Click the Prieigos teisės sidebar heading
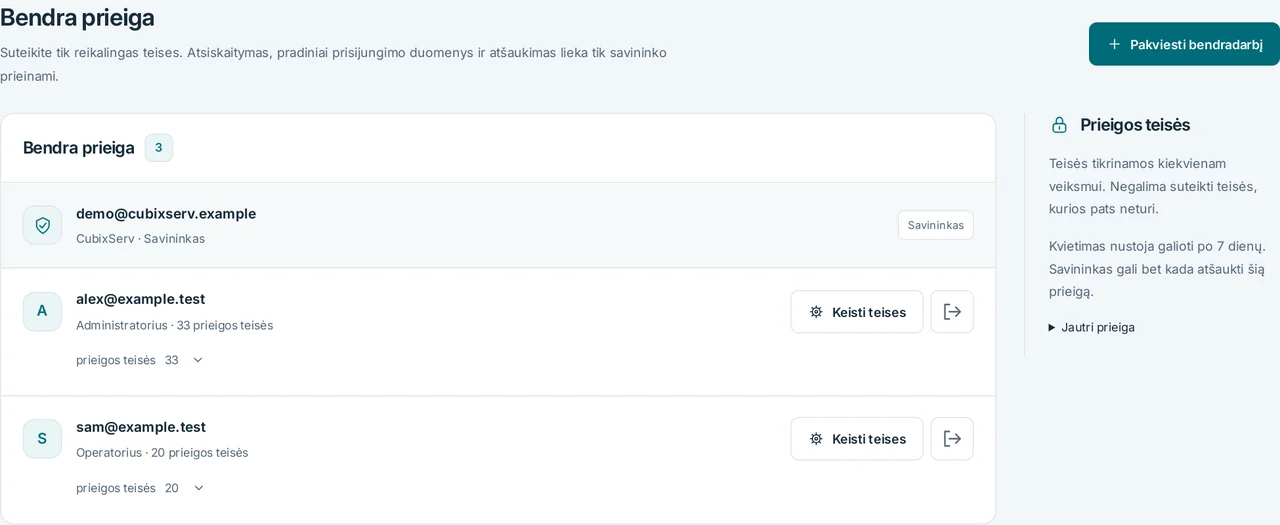Viewport: 1280px width, 525px height. (1135, 125)
